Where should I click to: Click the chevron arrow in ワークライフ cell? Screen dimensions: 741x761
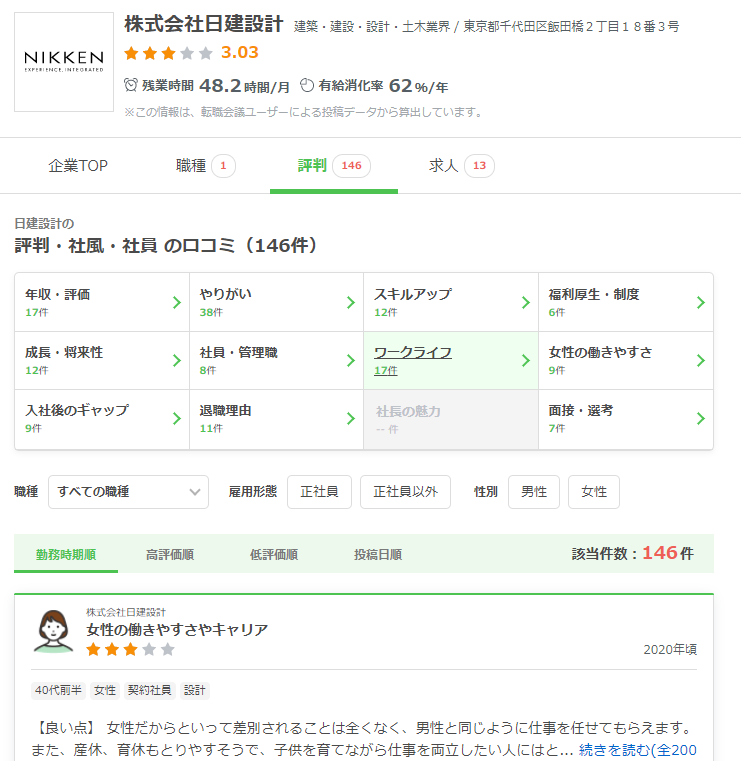pos(526,360)
